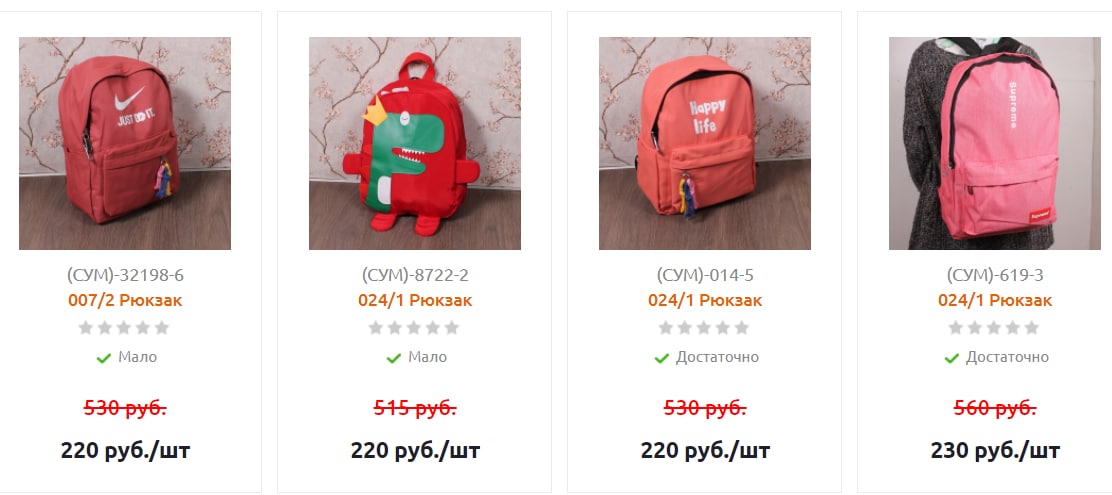Viewport: 1112px width, 495px height.
Task: Open the 024/1 Рюкзак link under (СУМ)-619-3
Action: coord(995,301)
